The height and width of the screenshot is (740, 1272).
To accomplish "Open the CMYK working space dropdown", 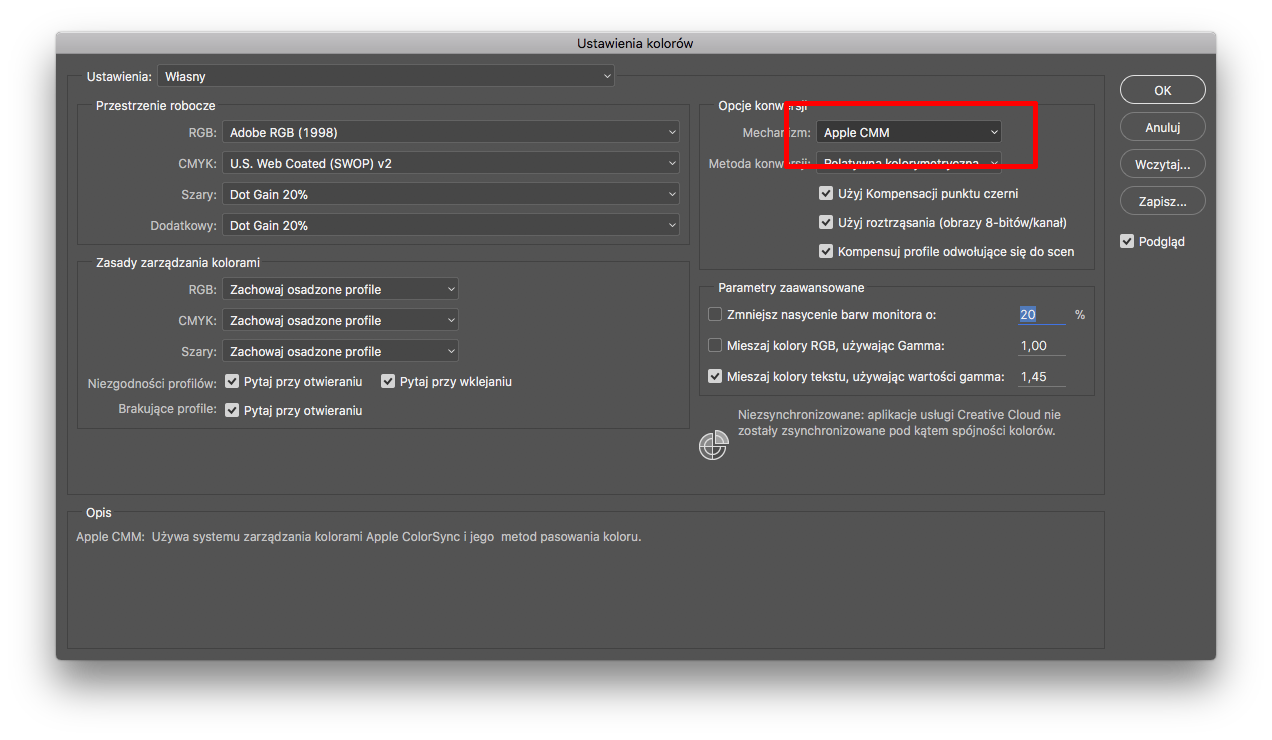I will 452,163.
